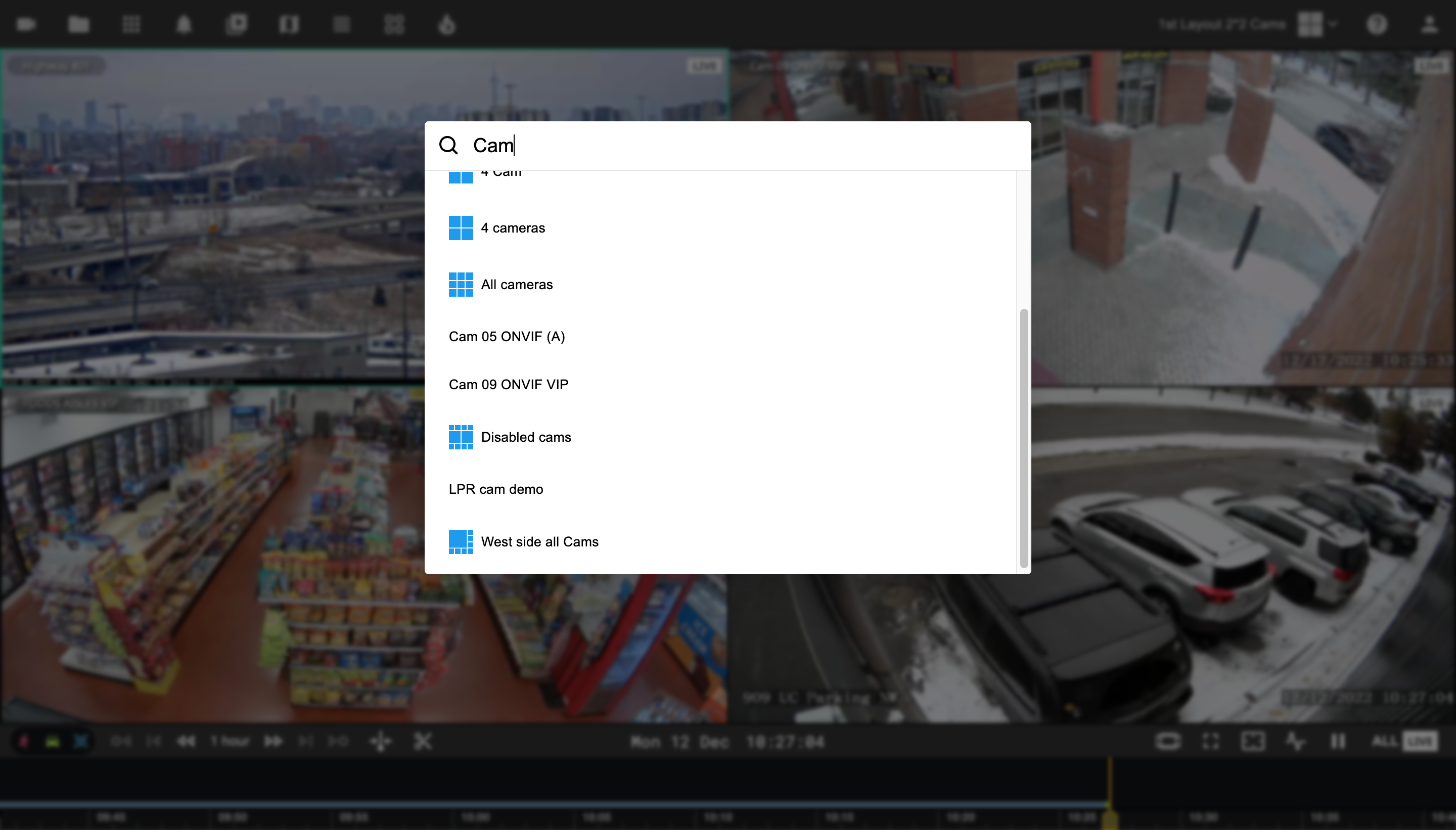Screen dimensions: 1456x830
Task: Open the 'All cameras' layout
Action: coord(516,285)
